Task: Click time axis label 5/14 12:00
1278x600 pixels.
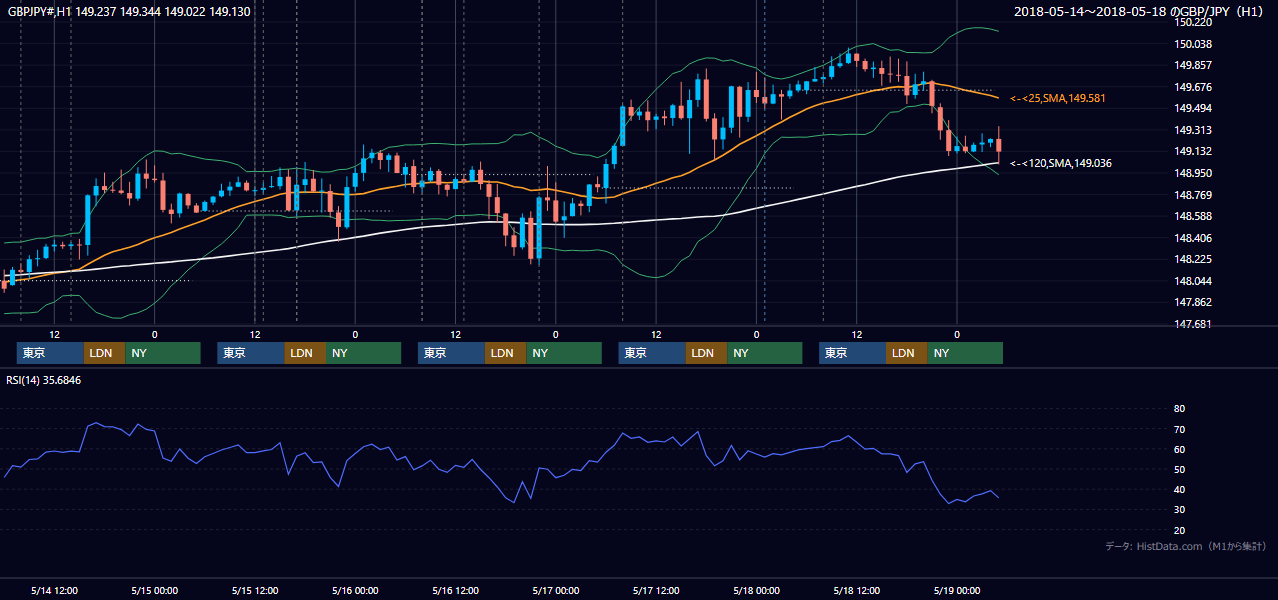Action: coord(54,590)
